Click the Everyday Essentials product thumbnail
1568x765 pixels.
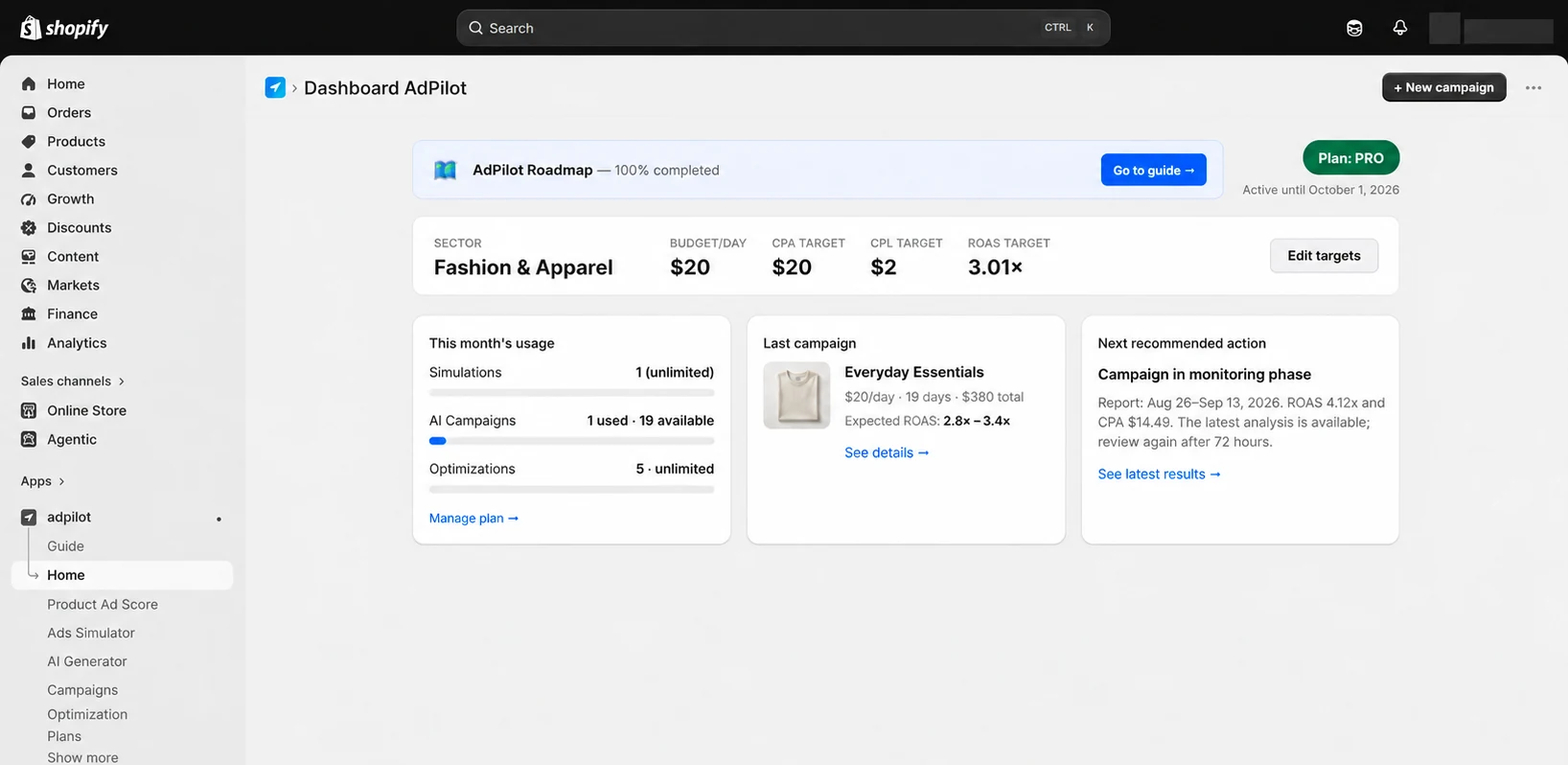click(796, 395)
